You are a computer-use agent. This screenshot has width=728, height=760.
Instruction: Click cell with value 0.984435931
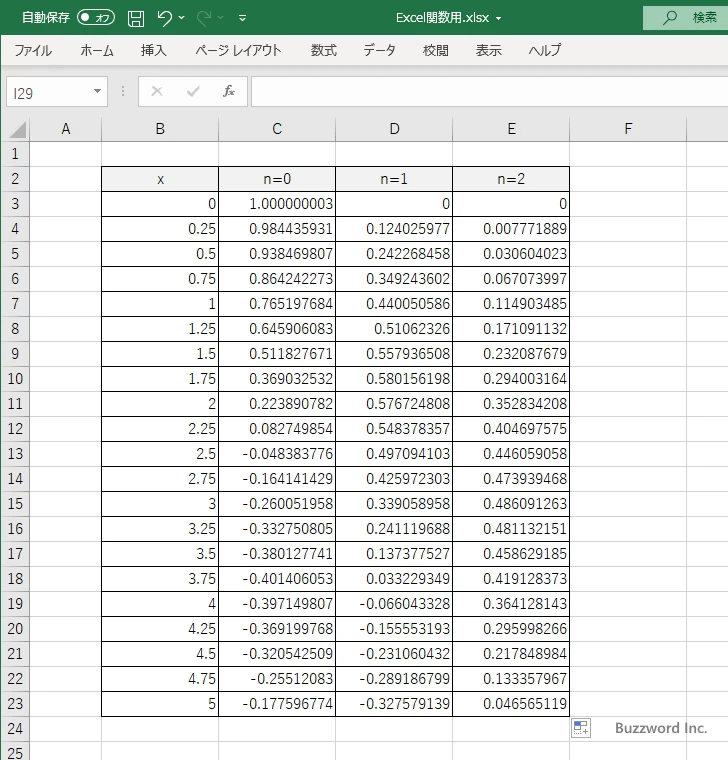click(x=277, y=229)
